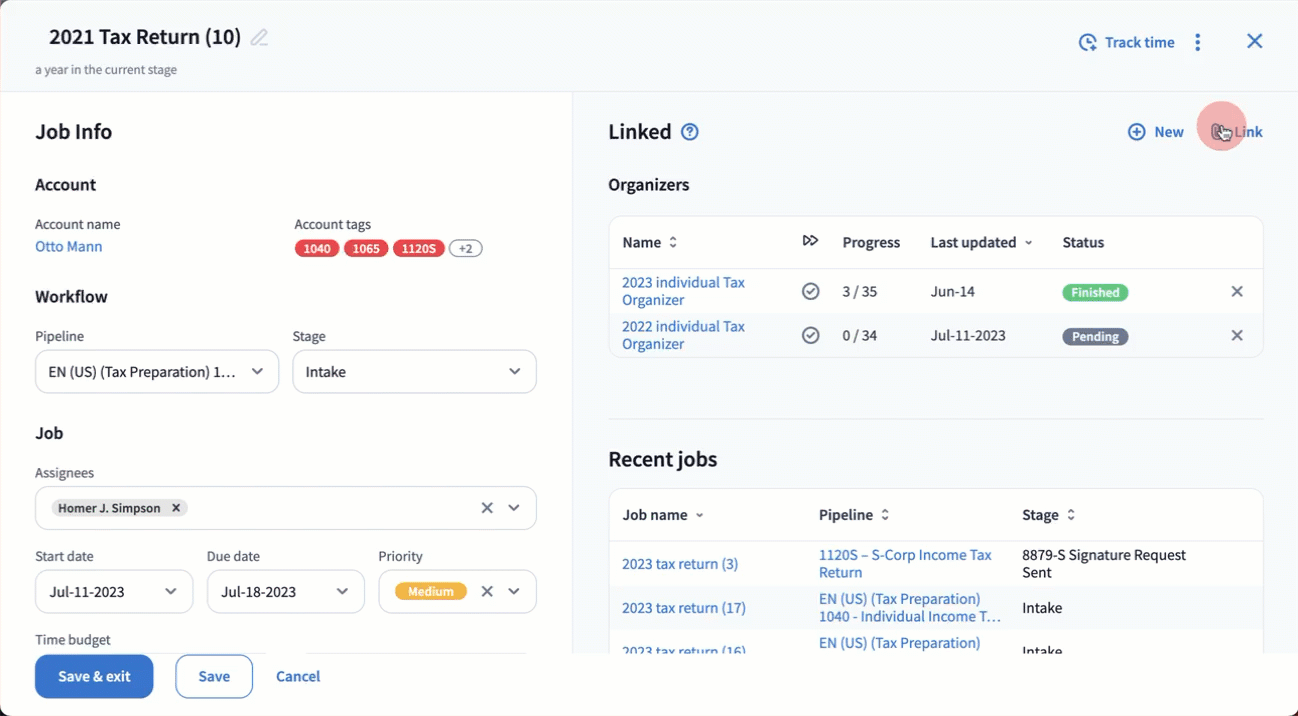Open the Stage dropdown showing Intake

514,372
